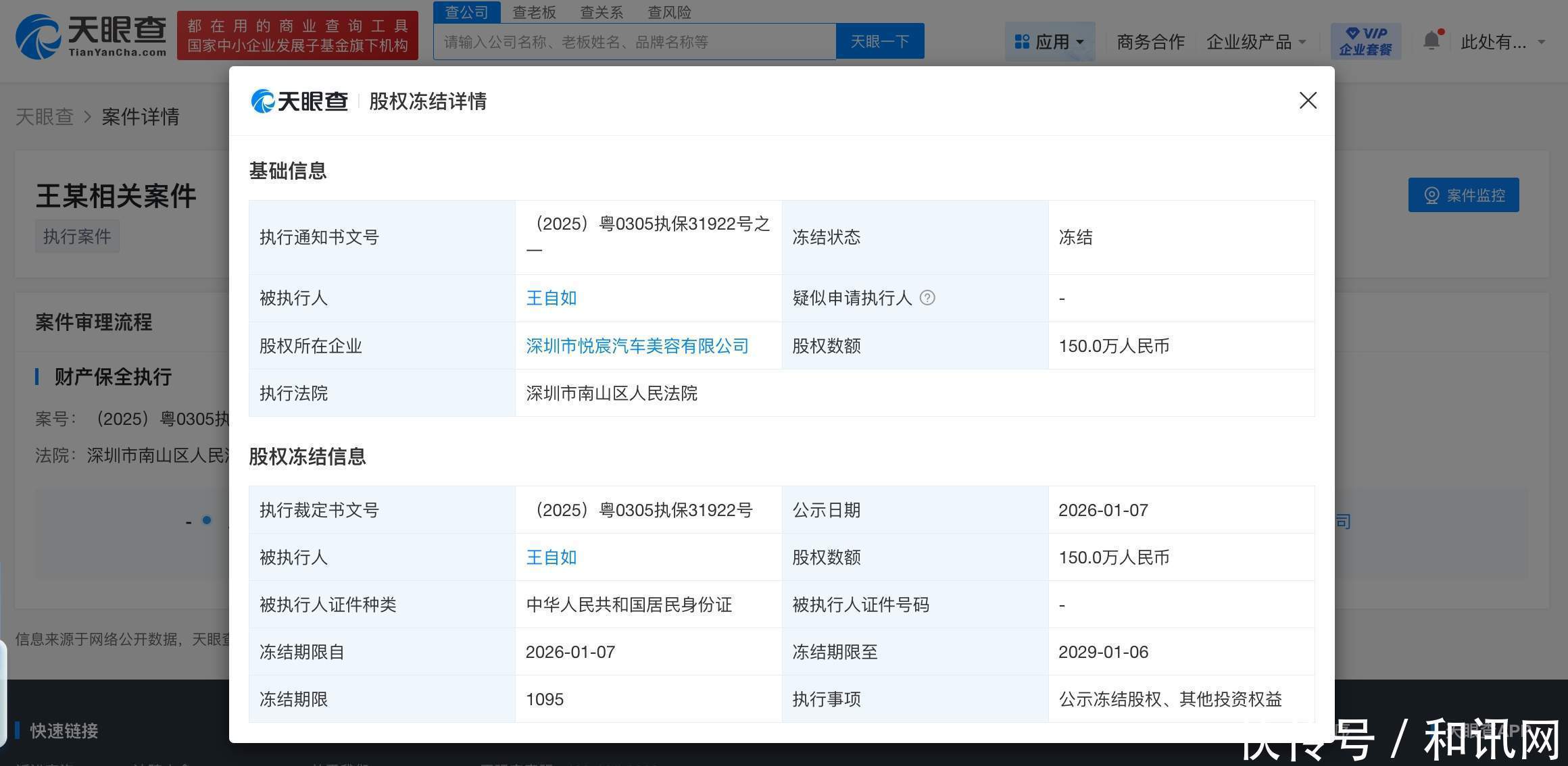Open the 深圳市悦宸汽车美容有限公司 link

coord(637,346)
